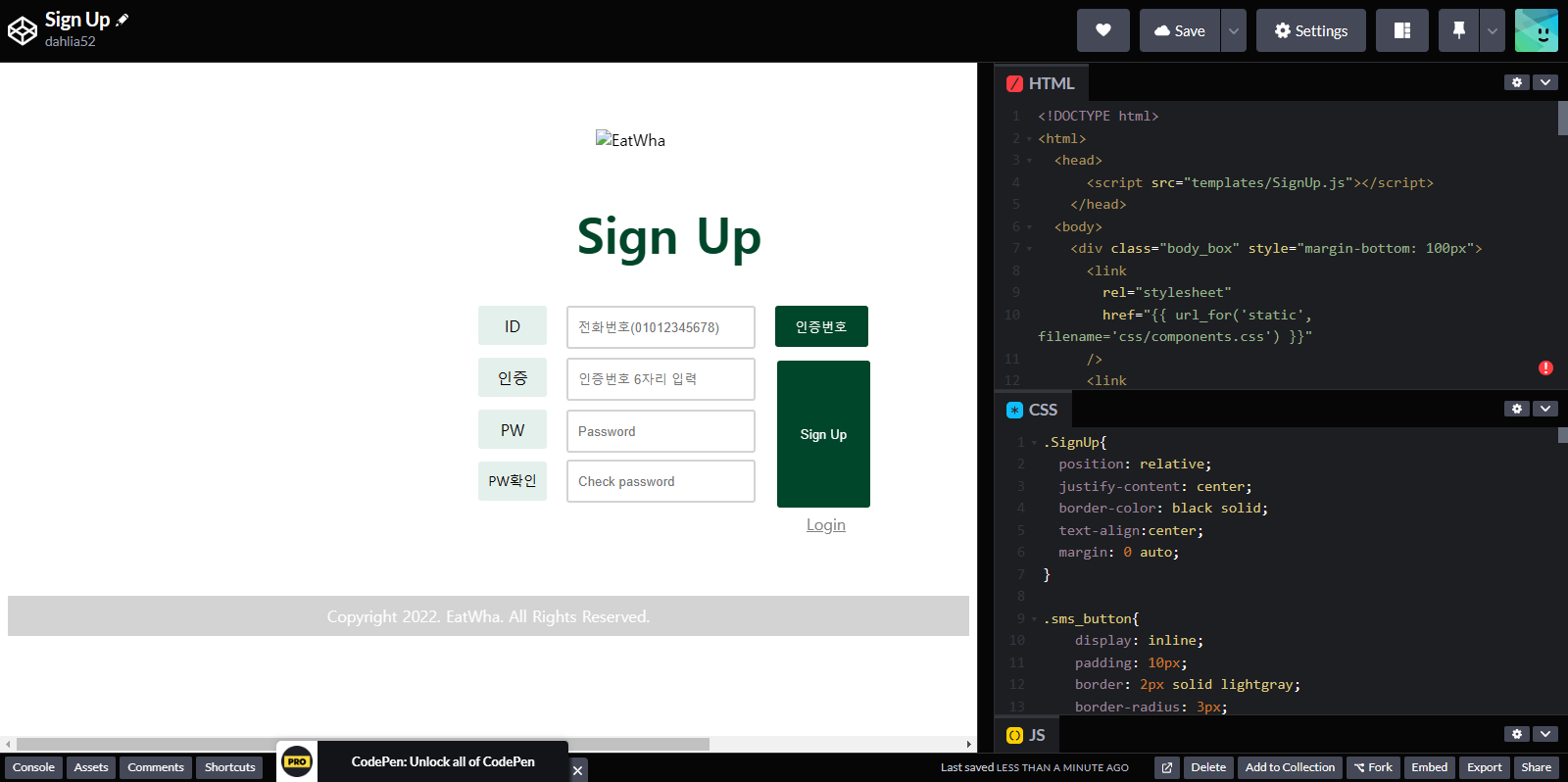Click the preview scroll right arrow

click(x=969, y=745)
